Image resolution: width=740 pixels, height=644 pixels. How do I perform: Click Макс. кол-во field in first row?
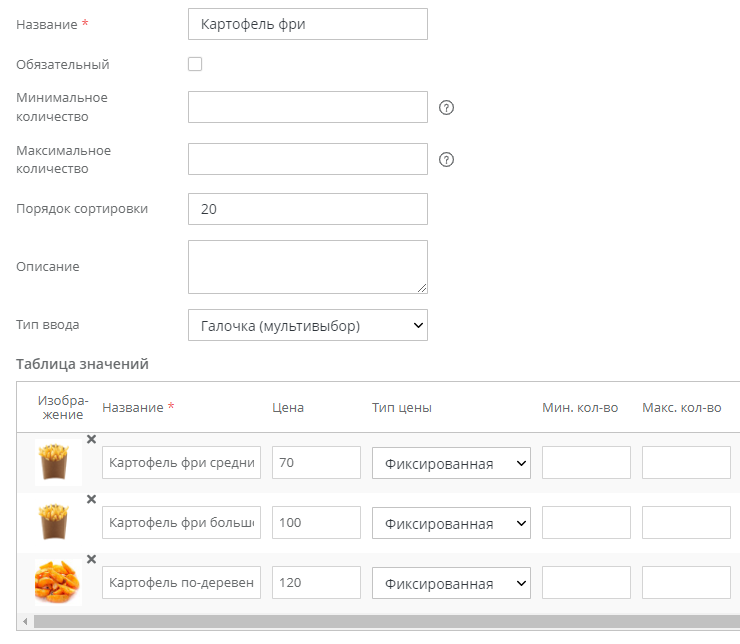[686, 463]
